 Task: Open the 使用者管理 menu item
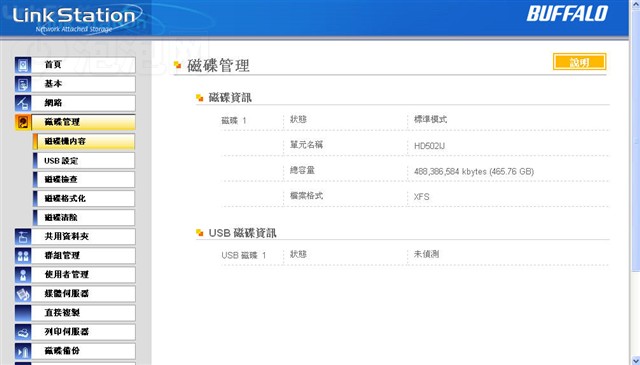[x=83, y=275]
